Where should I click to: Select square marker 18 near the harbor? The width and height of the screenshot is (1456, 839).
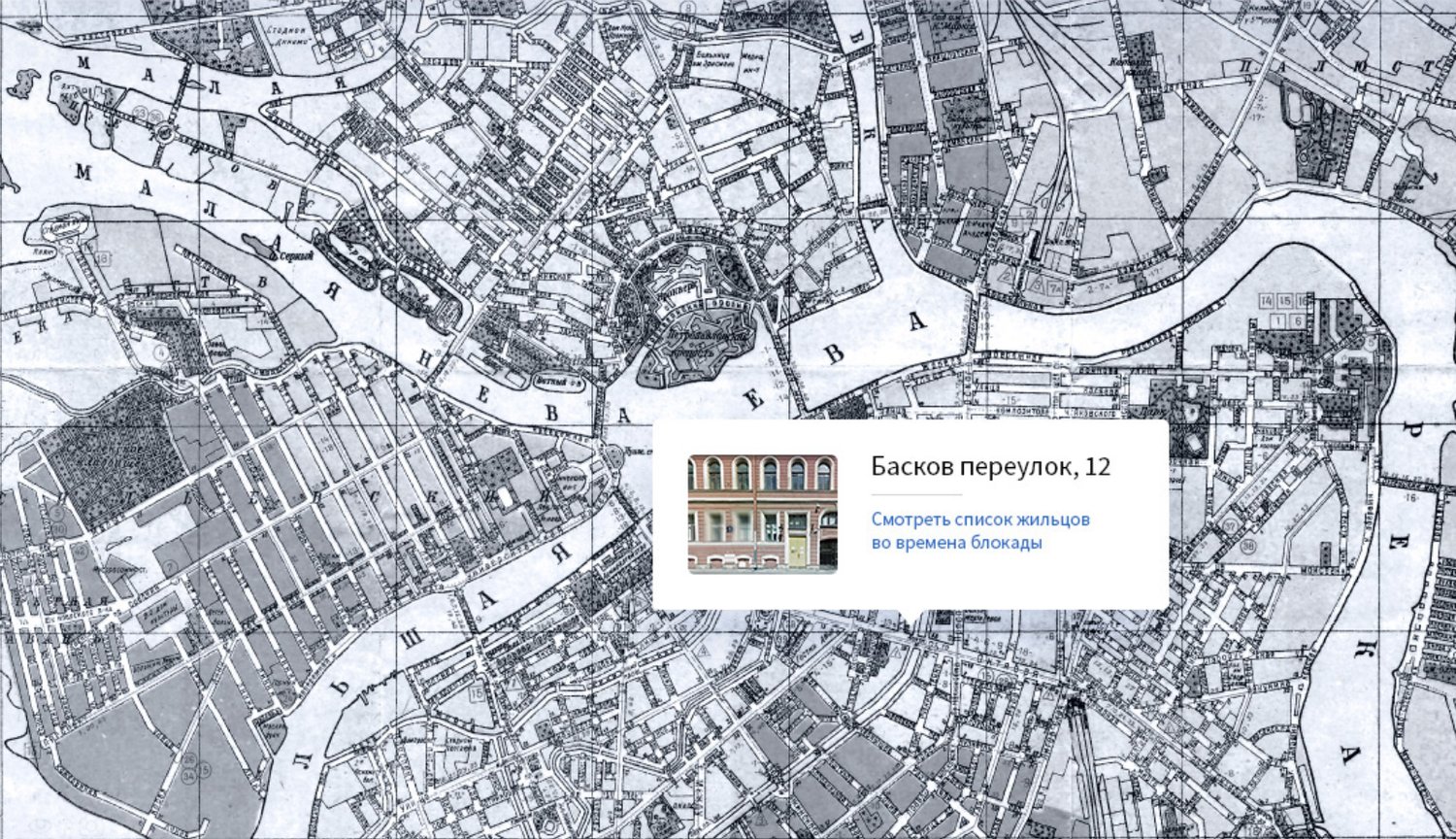(x=102, y=258)
